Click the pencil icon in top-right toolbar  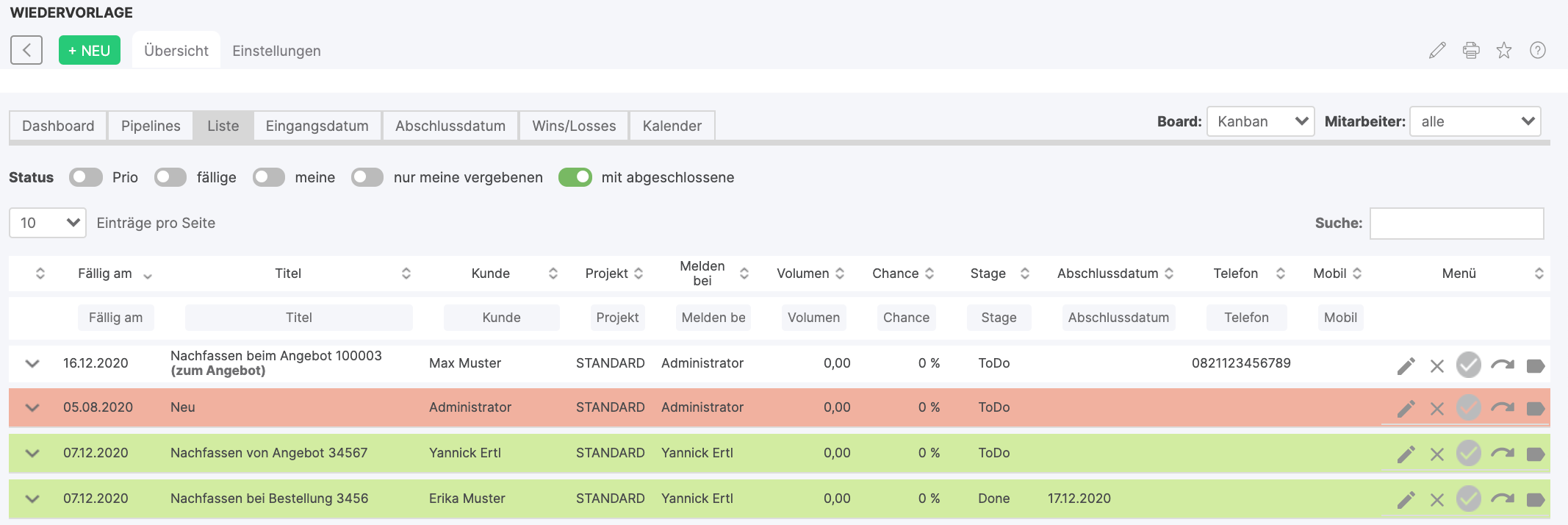tap(1437, 51)
